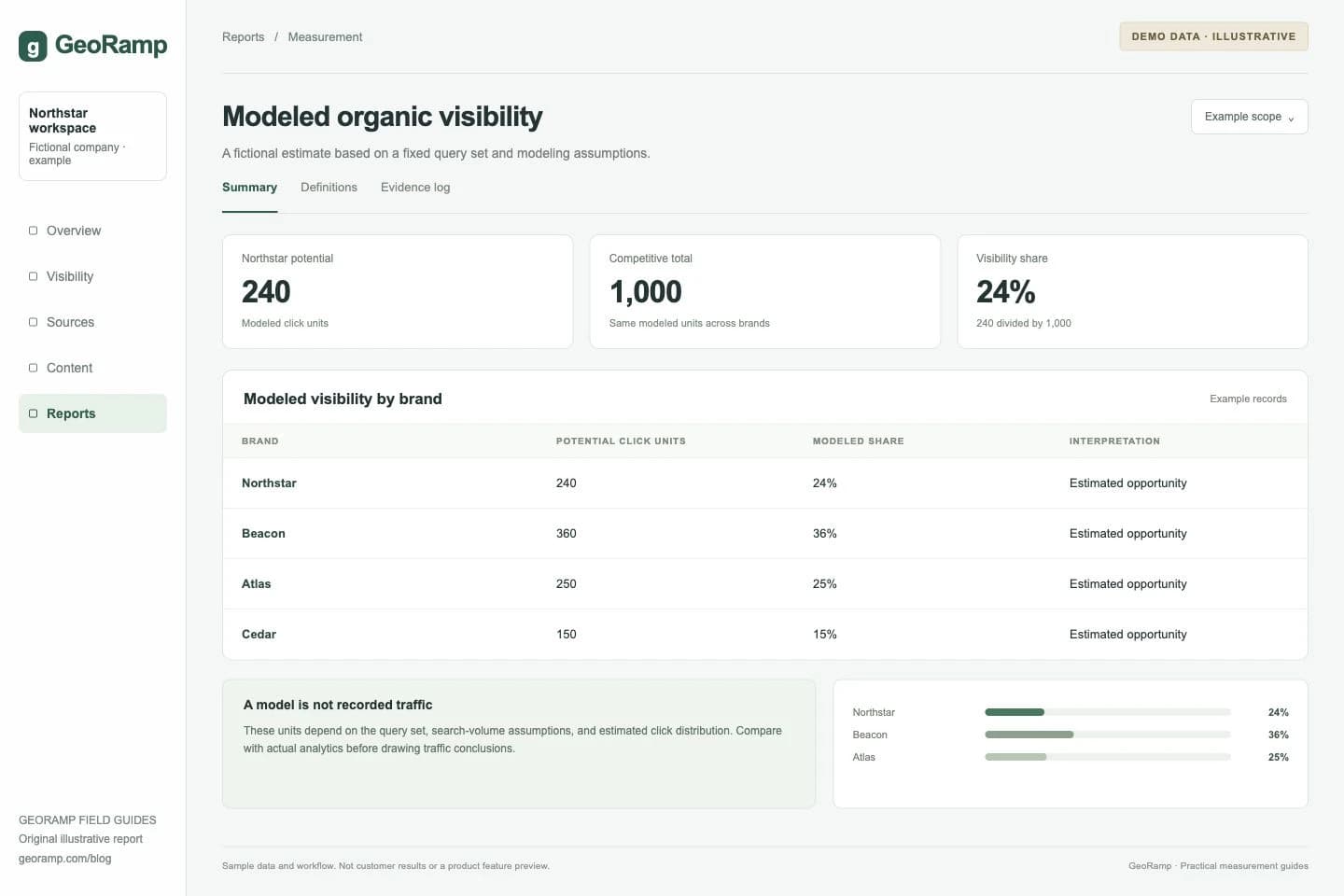Viewport: 1344px width, 896px height.
Task: Click the Competitive total card
Action: [764, 291]
